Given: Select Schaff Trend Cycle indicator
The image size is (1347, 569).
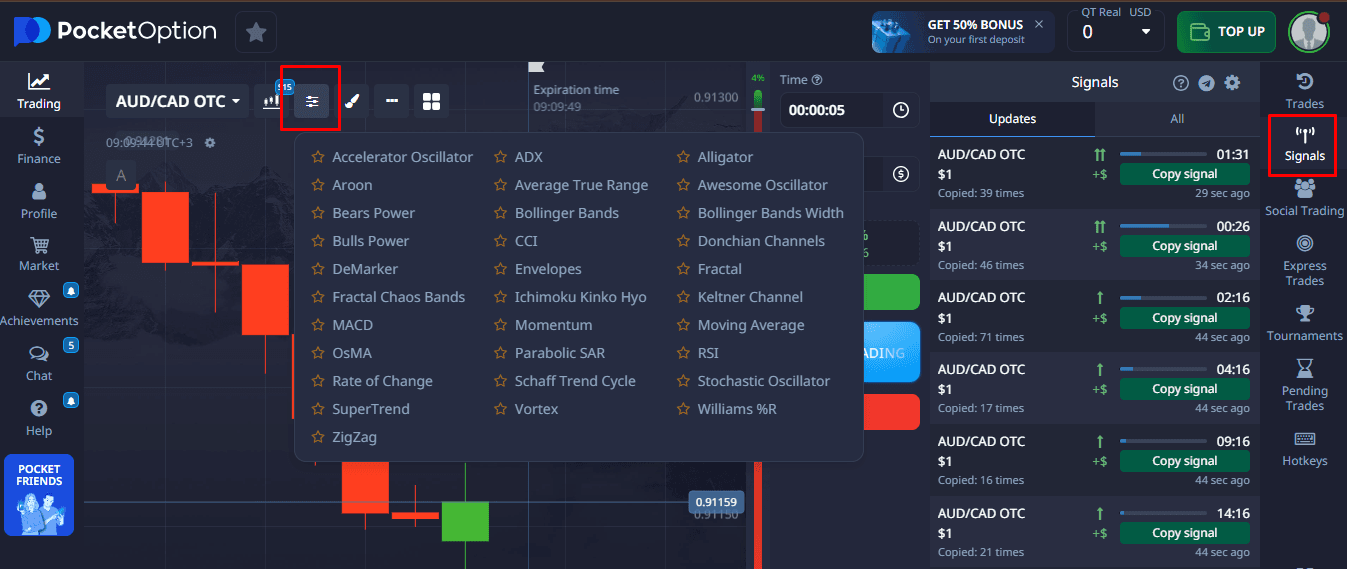Looking at the screenshot, I should pos(575,381).
